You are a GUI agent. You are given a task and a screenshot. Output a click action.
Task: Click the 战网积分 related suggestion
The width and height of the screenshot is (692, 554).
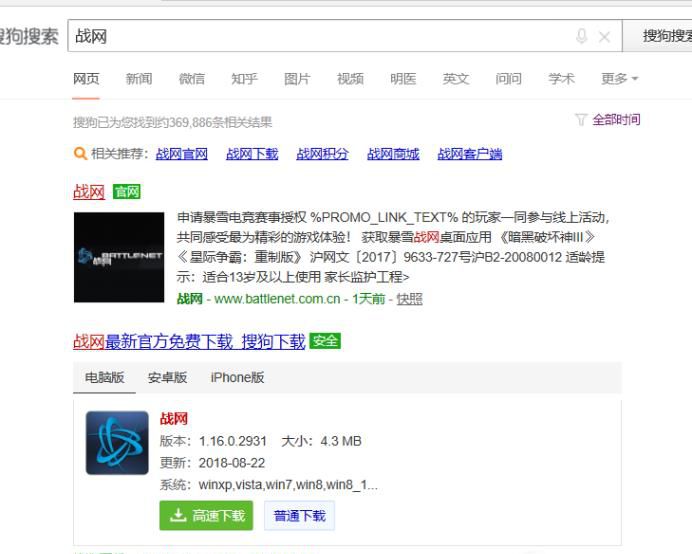coord(322,154)
